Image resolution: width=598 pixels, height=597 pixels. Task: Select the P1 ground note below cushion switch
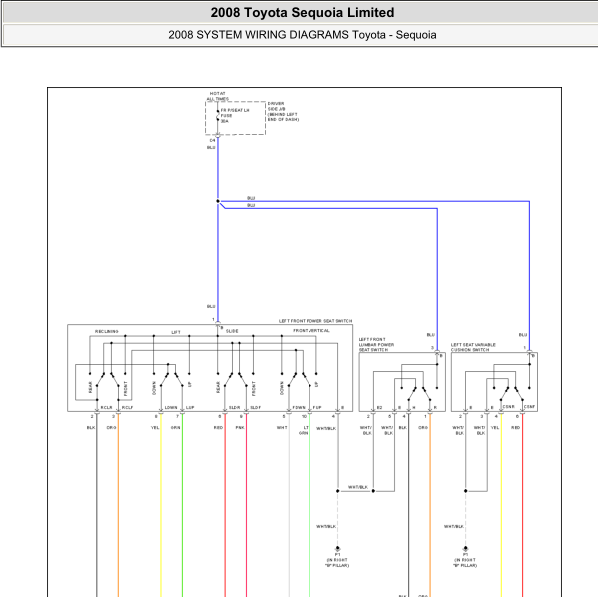465,560
